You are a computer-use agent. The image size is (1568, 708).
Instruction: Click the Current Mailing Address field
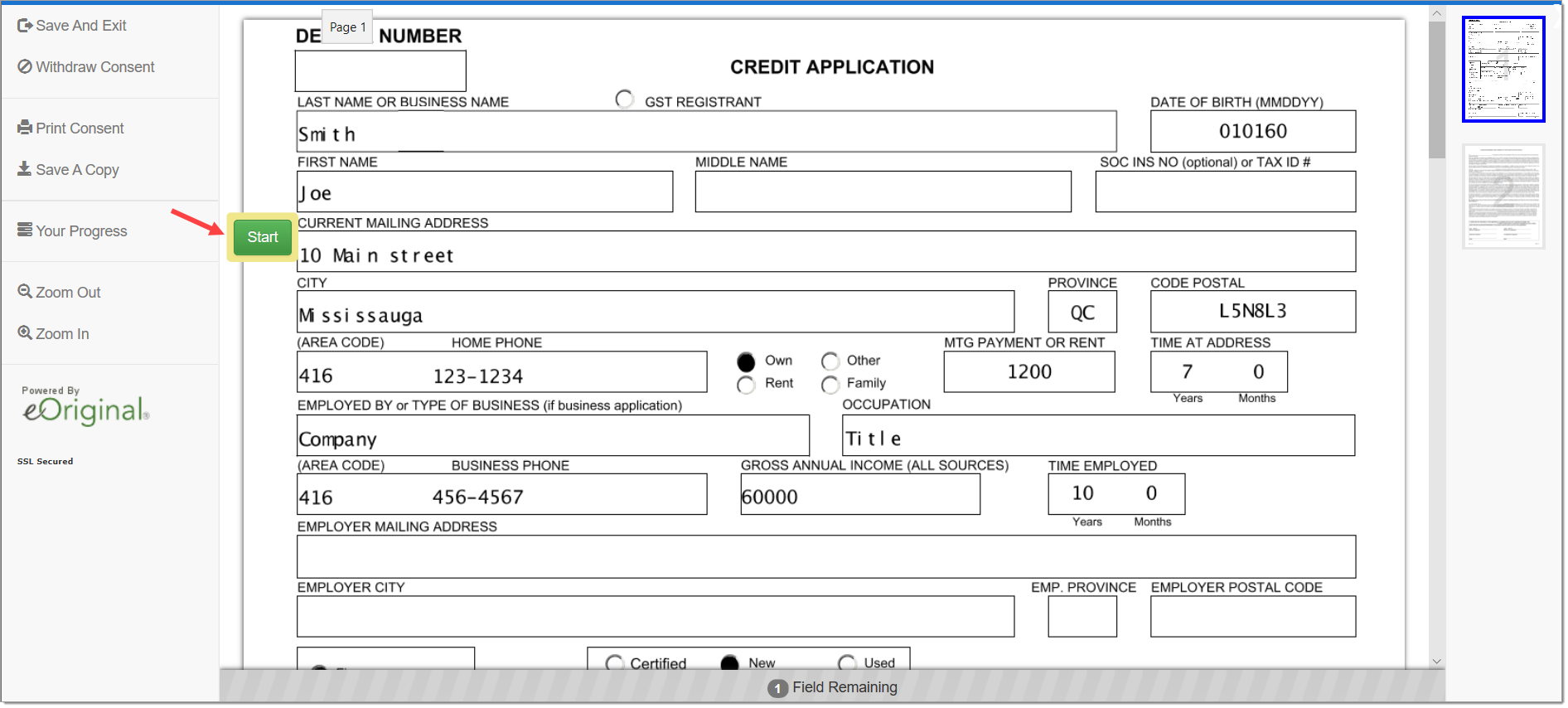[826, 251]
